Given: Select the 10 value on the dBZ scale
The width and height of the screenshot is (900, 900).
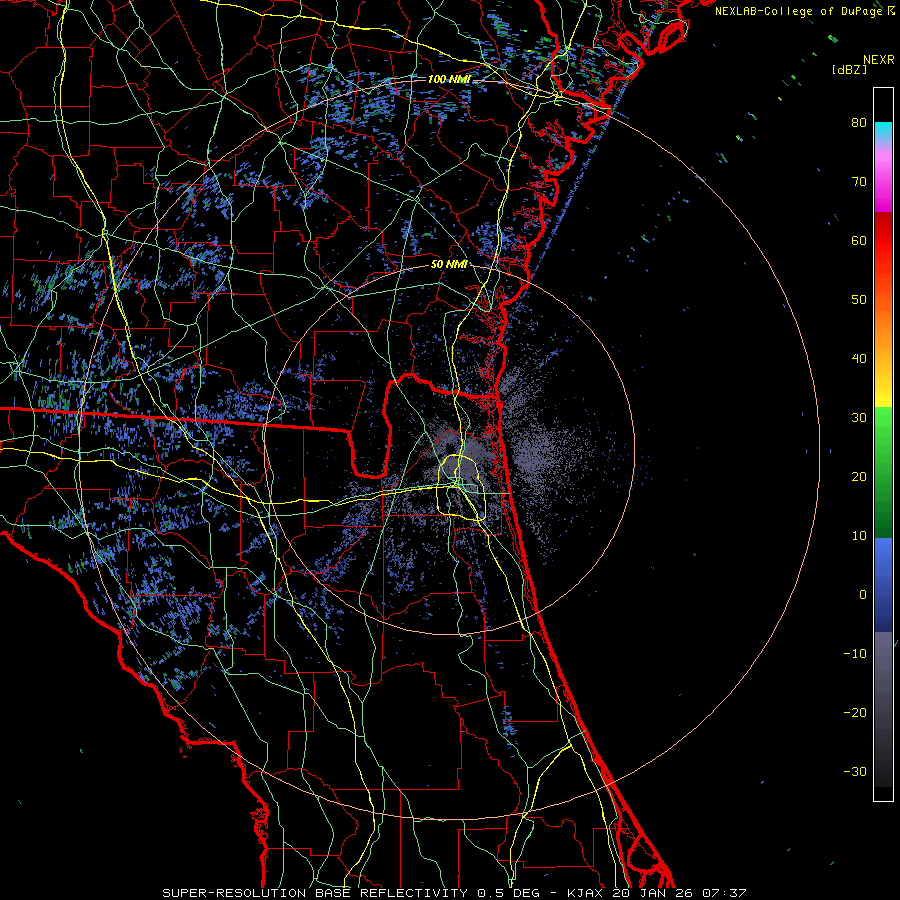Looking at the screenshot, I should point(859,536).
